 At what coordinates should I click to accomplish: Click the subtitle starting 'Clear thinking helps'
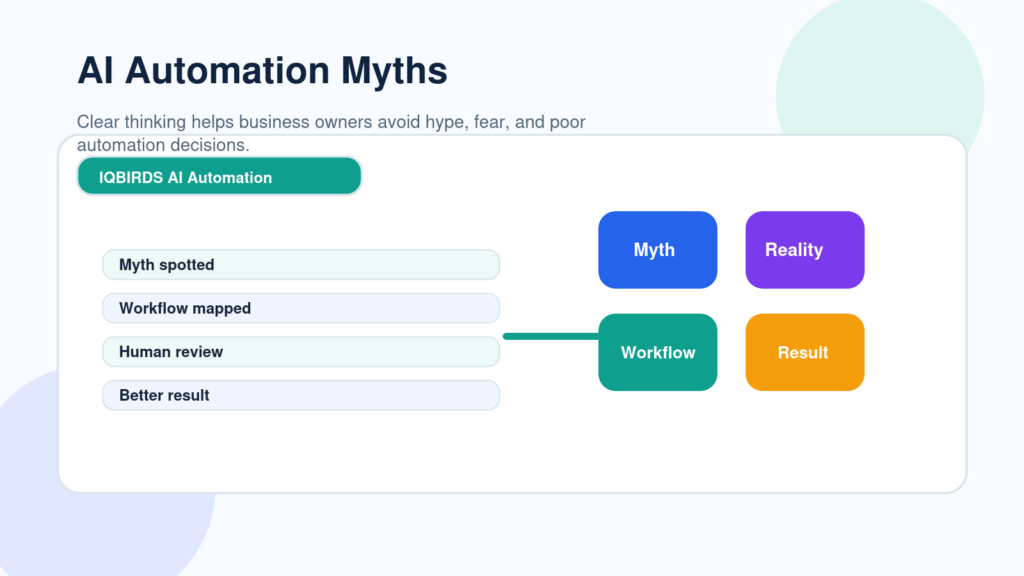[x=331, y=133]
